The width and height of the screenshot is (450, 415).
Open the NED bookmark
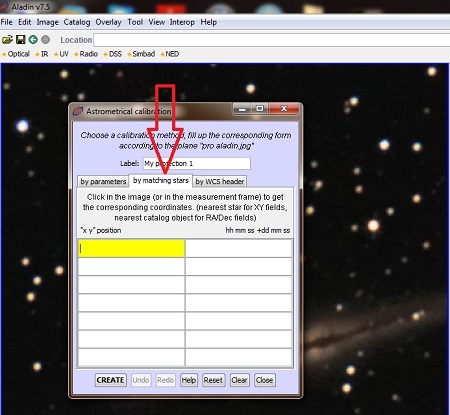(172, 54)
